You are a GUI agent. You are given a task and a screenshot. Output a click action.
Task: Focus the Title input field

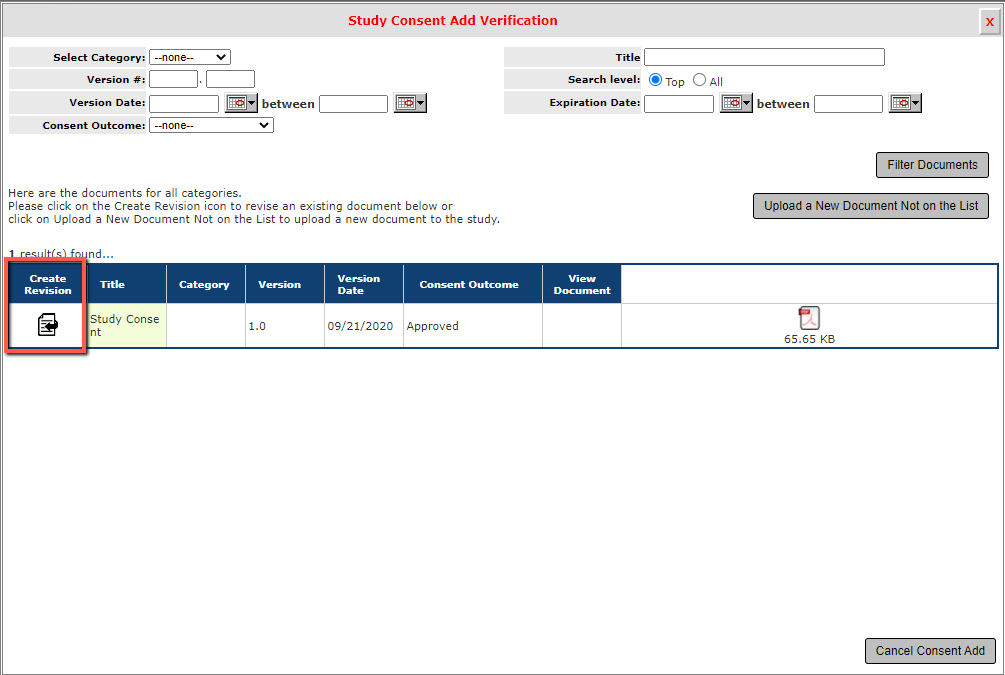[764, 57]
